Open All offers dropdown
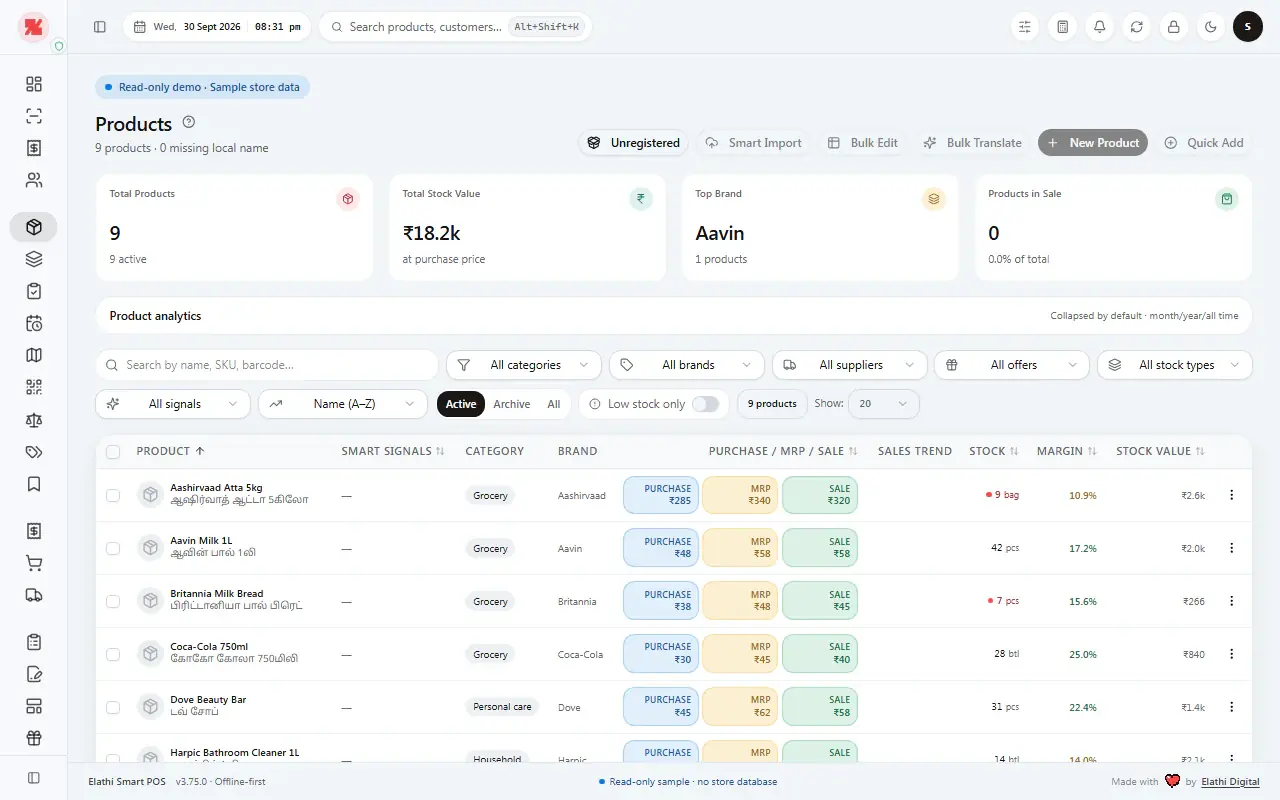 click(1012, 365)
